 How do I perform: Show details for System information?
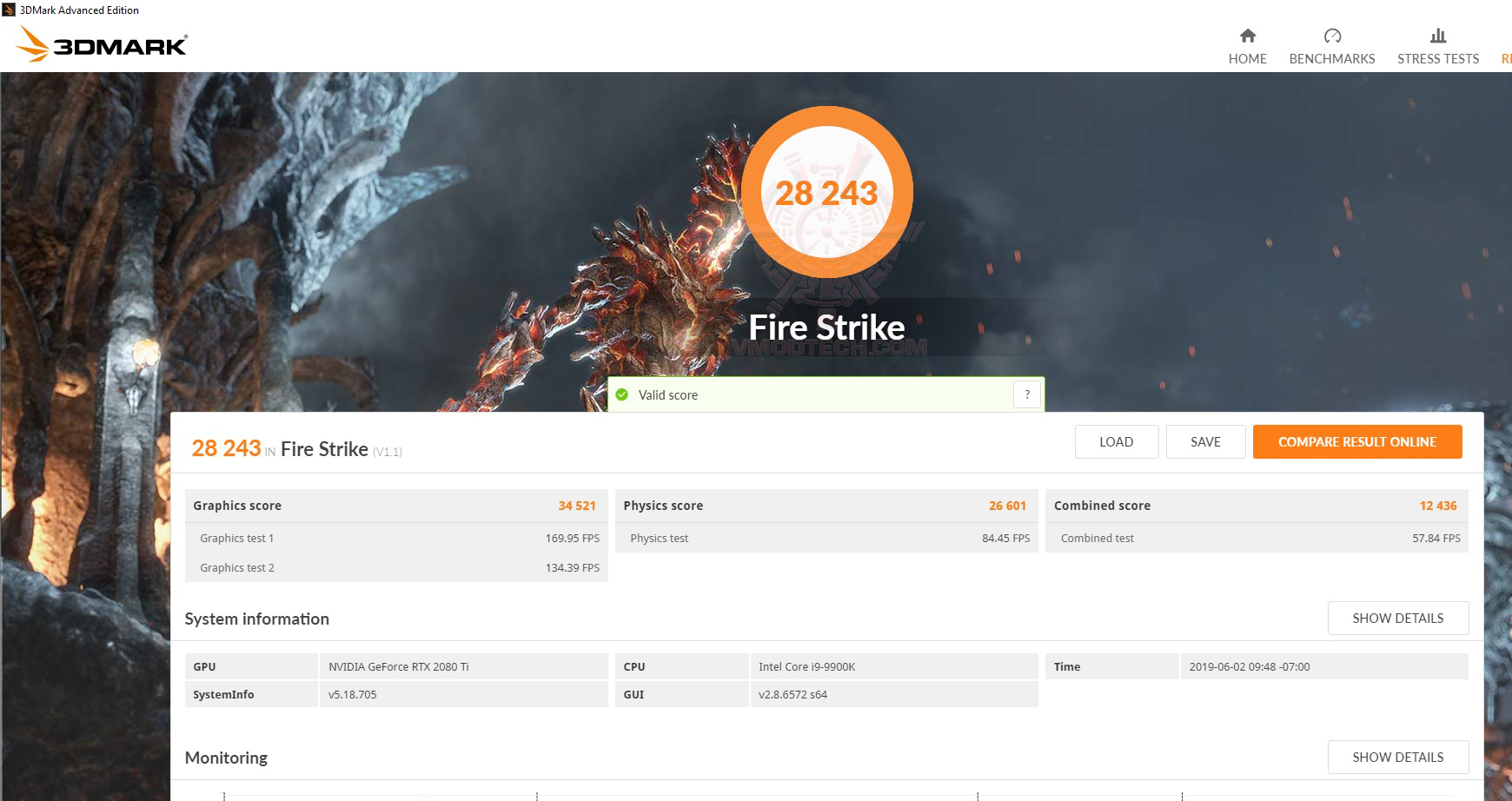pos(1397,618)
